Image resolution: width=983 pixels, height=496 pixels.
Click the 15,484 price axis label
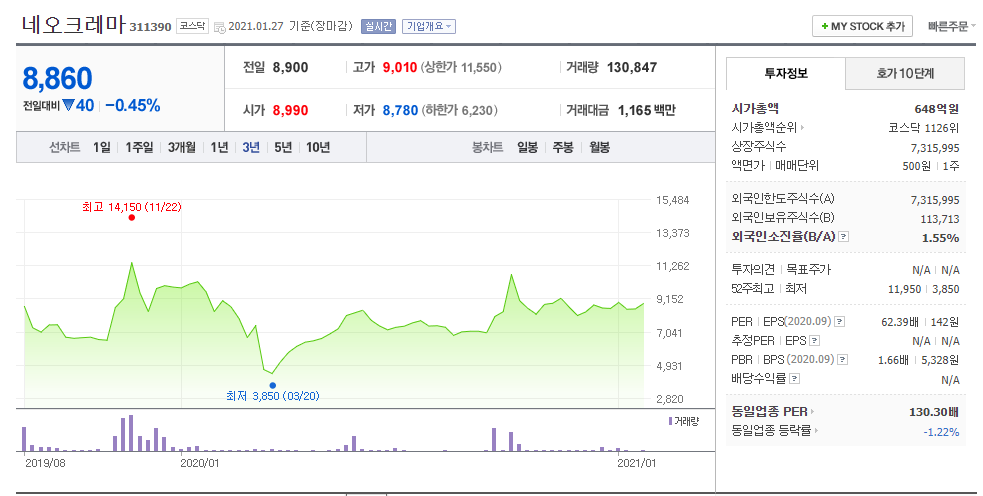pyautogui.click(x=673, y=200)
